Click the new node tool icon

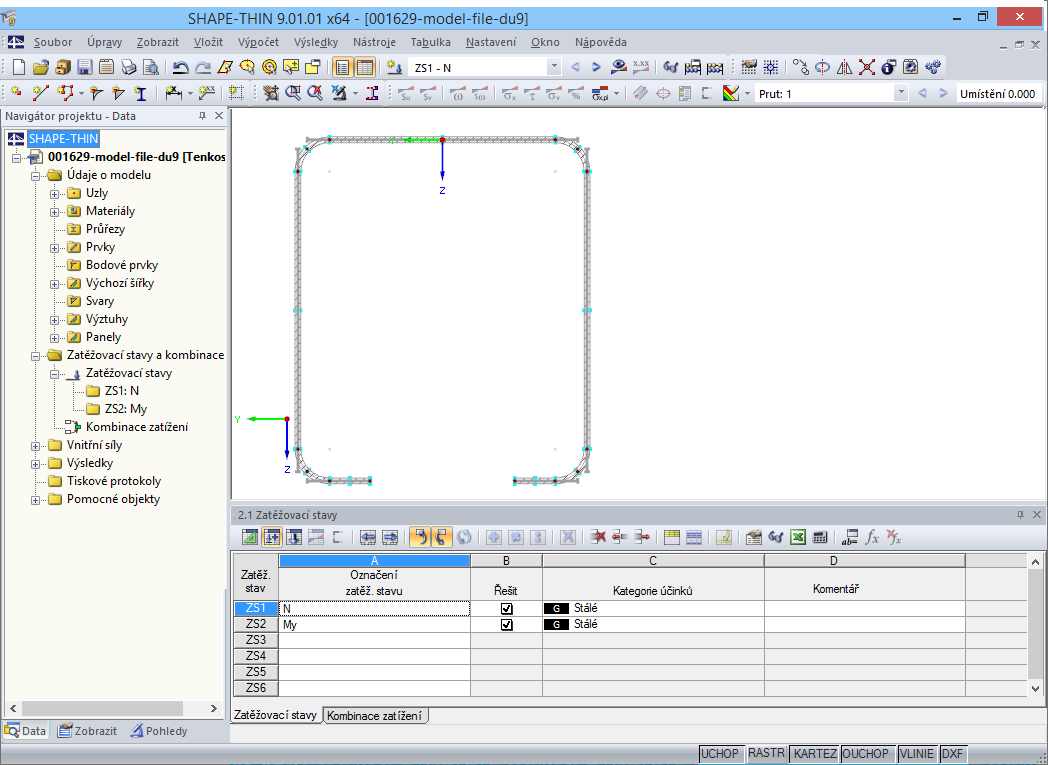click(x=17, y=94)
